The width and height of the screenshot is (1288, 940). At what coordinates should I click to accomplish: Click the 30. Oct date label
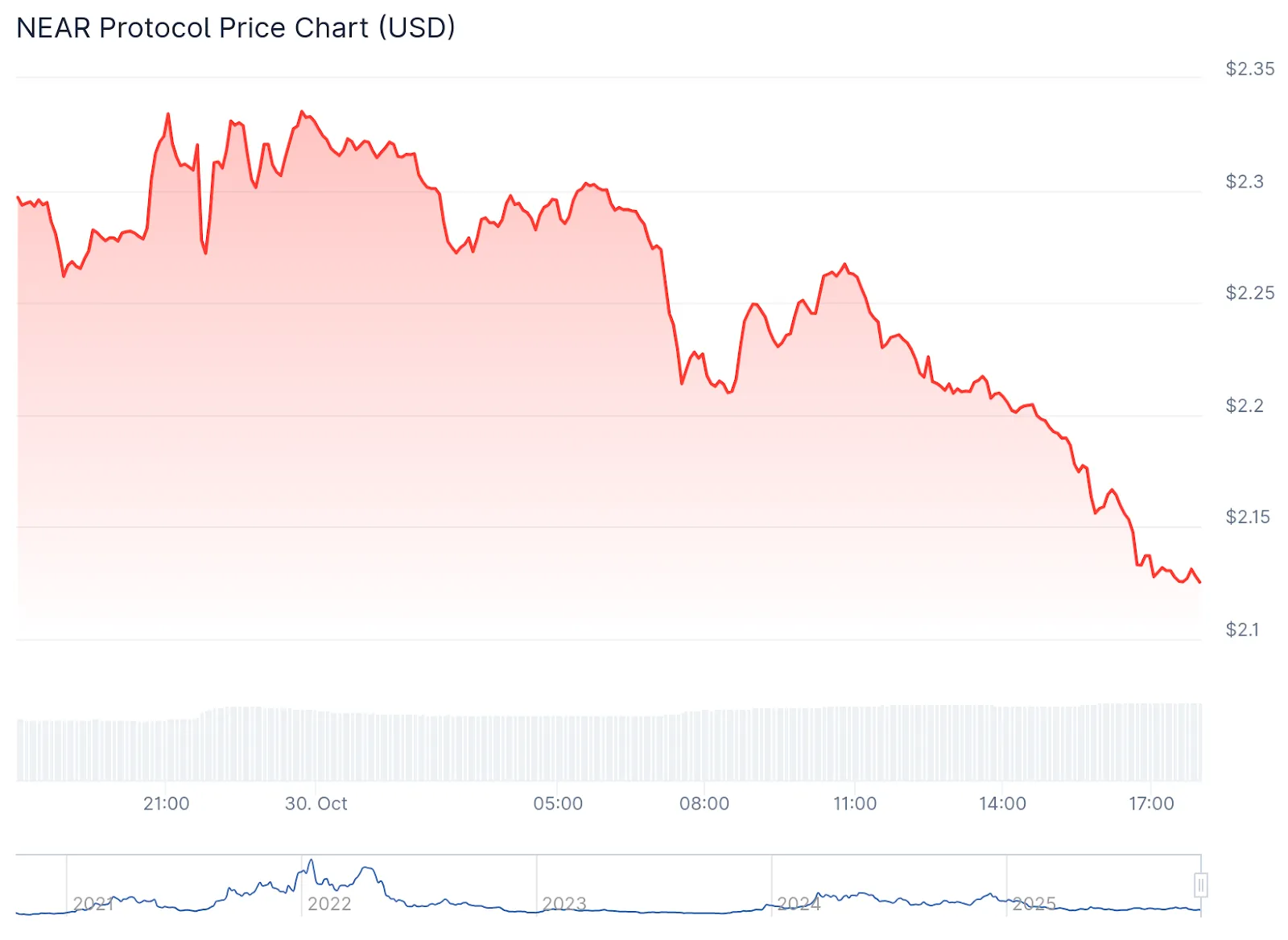tap(316, 803)
